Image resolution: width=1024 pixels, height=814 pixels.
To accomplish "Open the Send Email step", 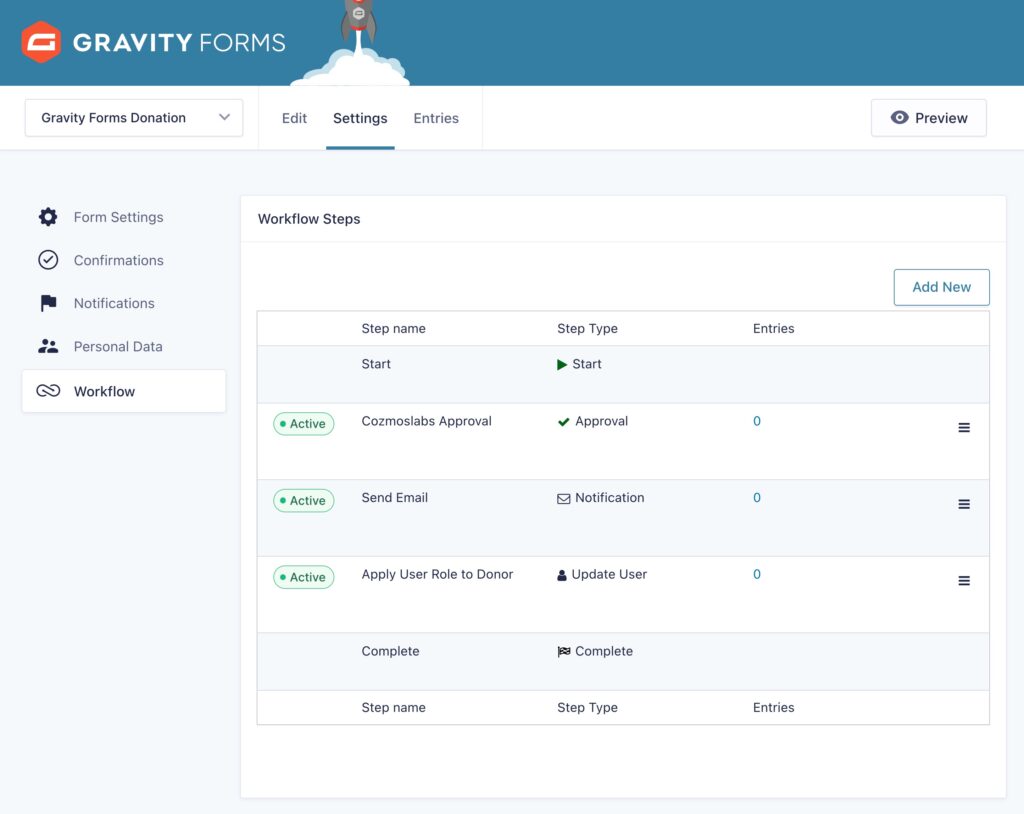I will click(x=394, y=498).
